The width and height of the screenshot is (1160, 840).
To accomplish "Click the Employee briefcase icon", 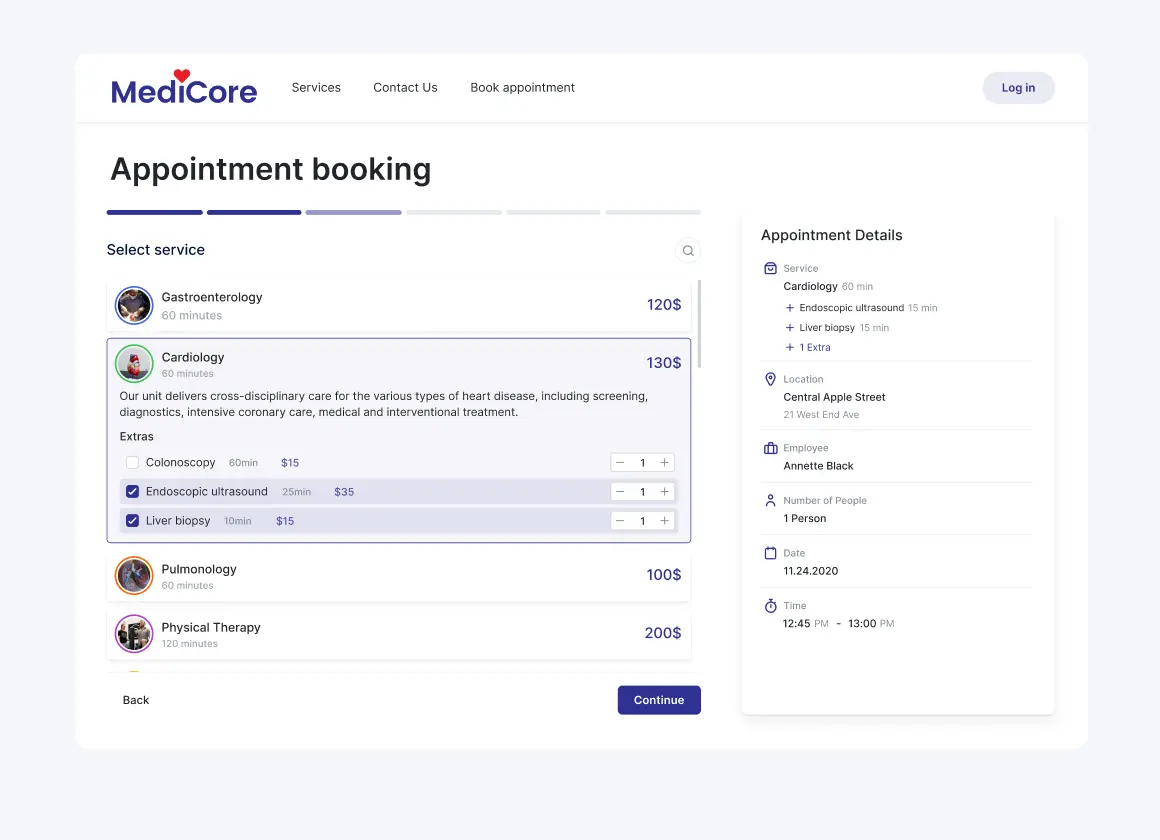I will pos(770,448).
